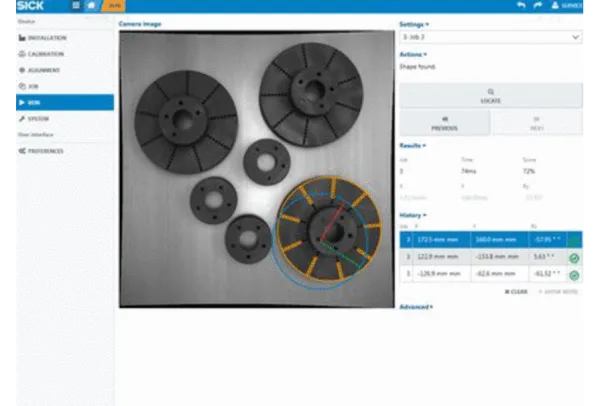Click the undo arrow in the header
Viewport: 600px width, 406px height.
click(521, 5)
